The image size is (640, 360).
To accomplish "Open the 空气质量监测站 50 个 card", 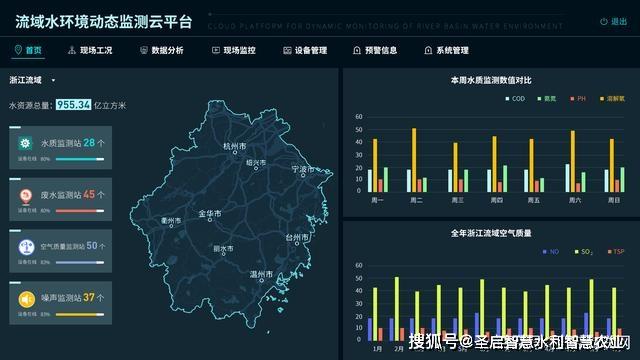I will coord(60,251).
